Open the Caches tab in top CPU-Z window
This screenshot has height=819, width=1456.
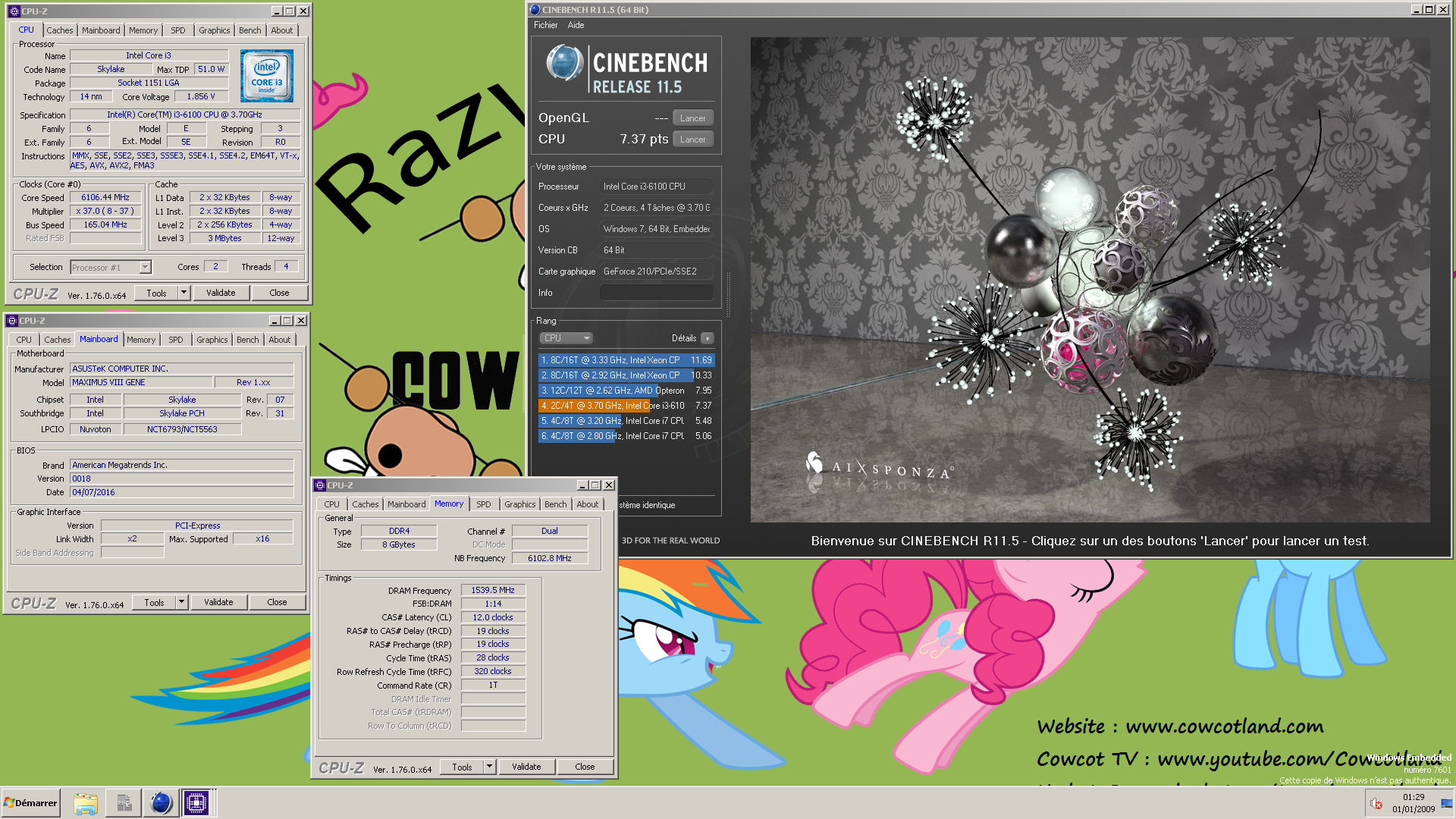point(60,30)
